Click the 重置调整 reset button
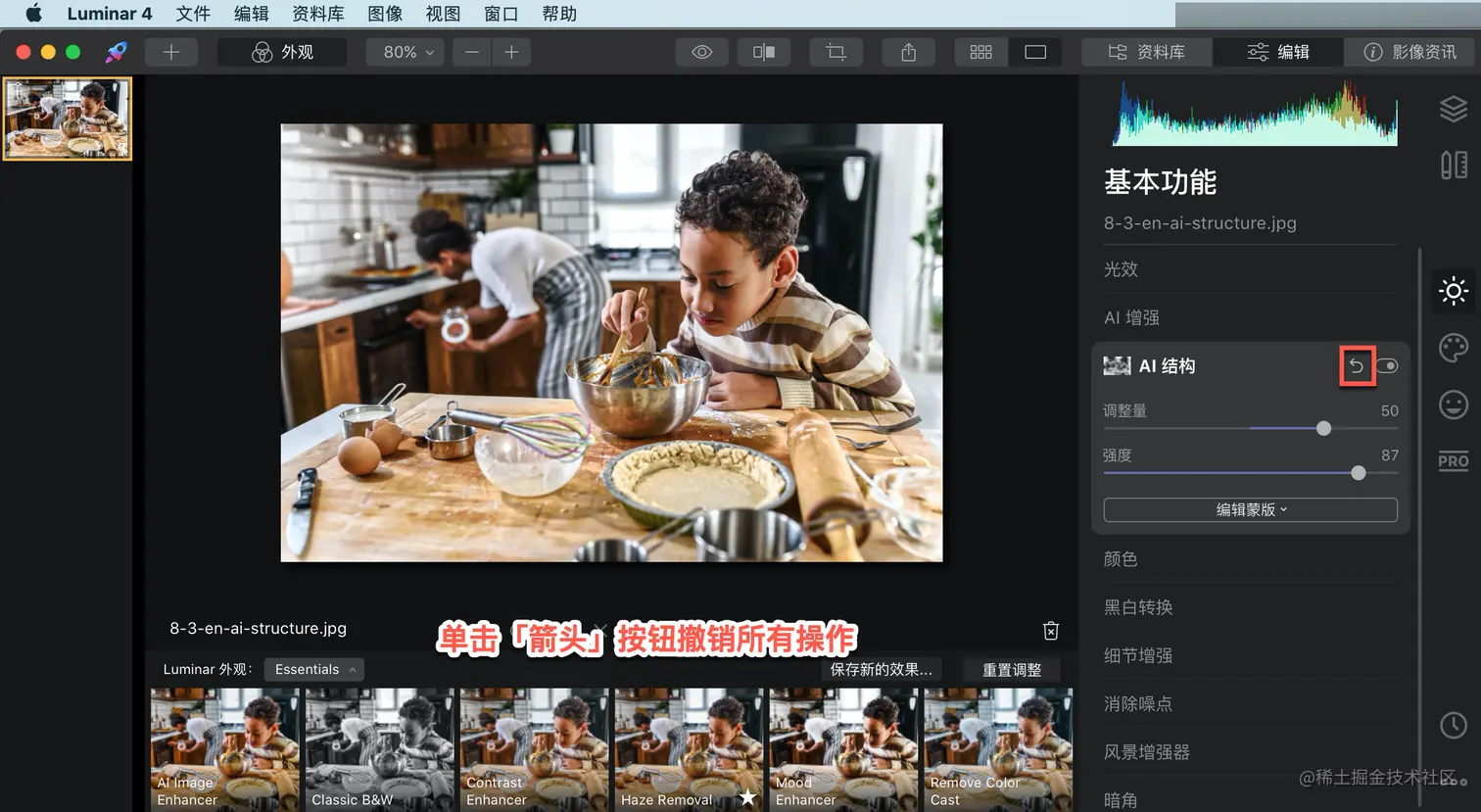 pyautogui.click(x=1012, y=669)
